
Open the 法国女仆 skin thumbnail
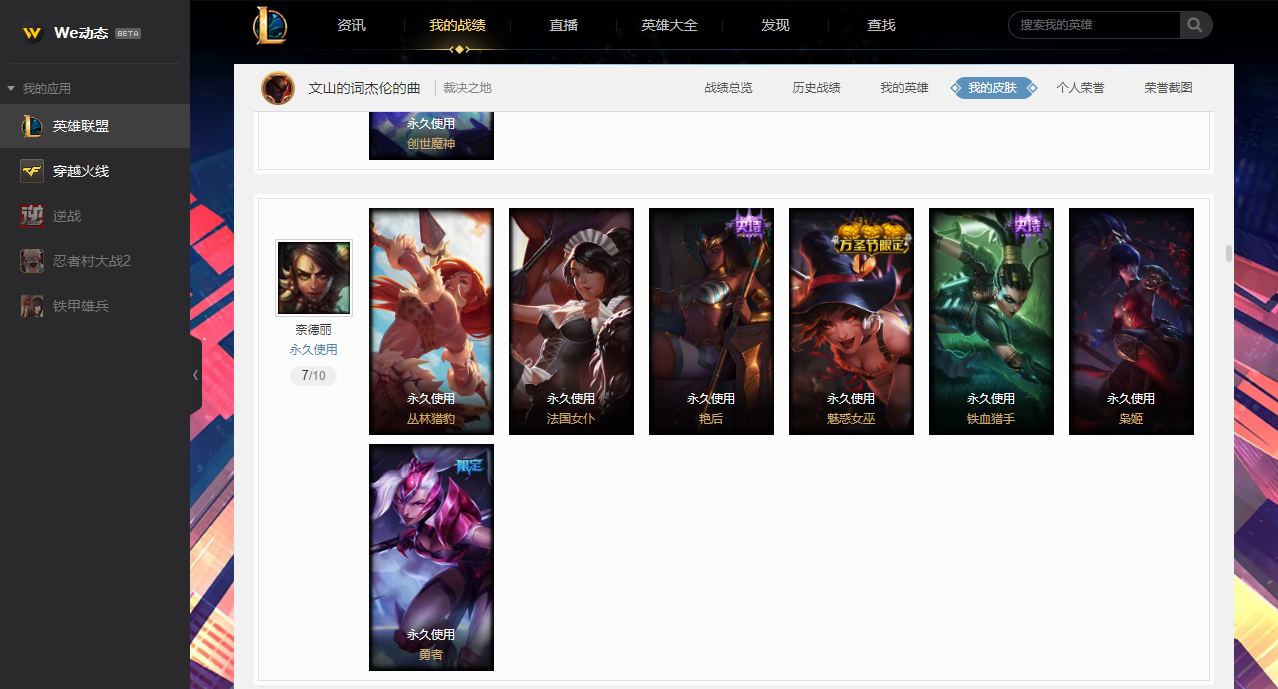pyautogui.click(x=571, y=321)
